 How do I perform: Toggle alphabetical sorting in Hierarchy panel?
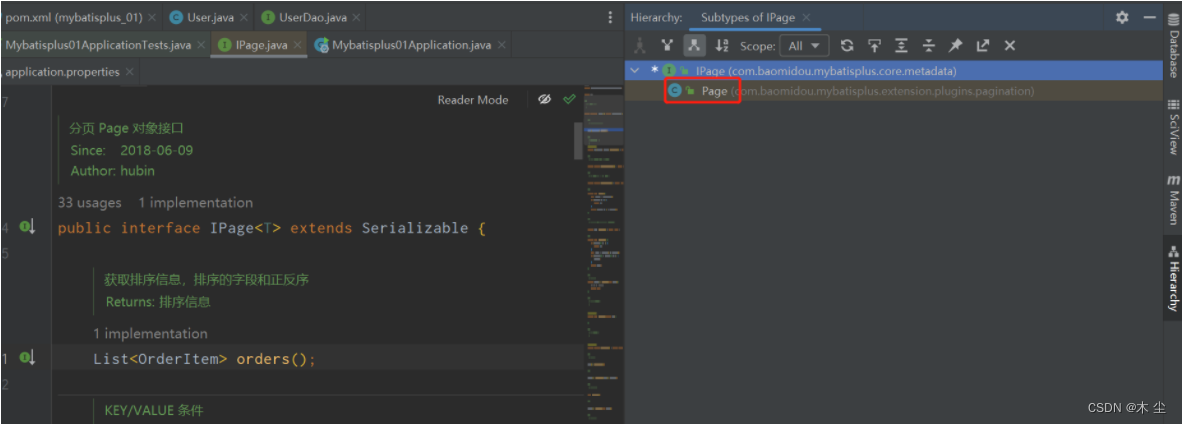[x=722, y=46]
